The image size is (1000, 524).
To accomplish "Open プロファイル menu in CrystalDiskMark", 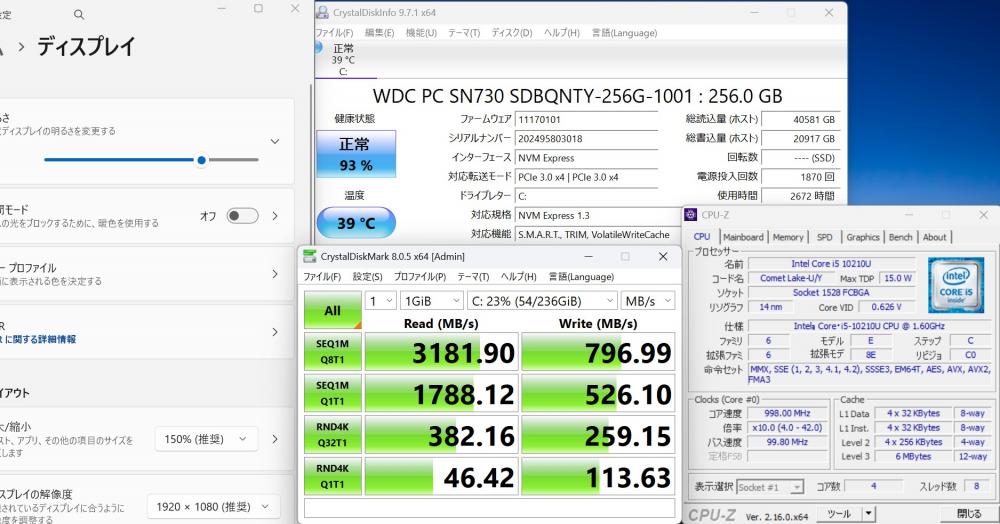I will (x=420, y=277).
